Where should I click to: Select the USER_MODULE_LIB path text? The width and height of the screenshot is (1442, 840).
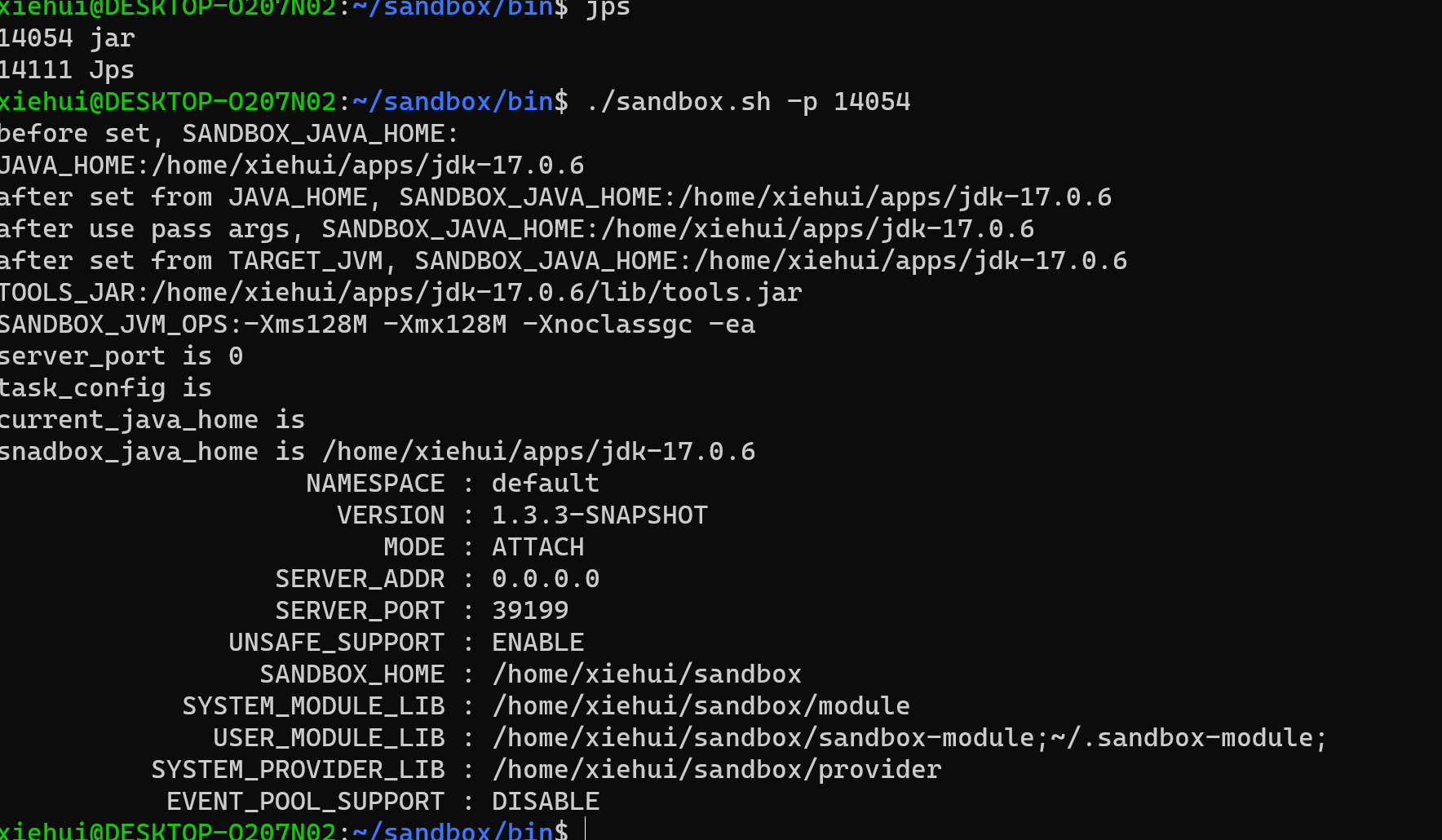[x=908, y=737]
